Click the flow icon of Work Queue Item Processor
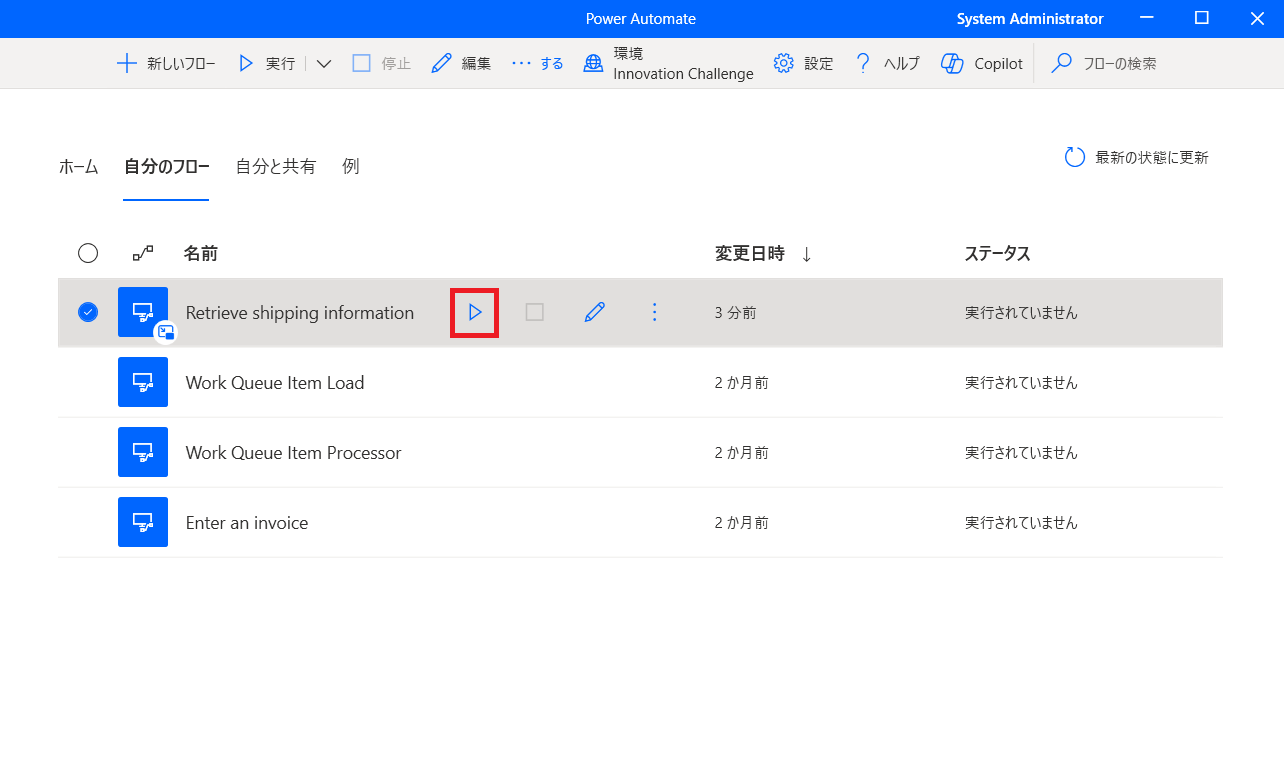1284x776 pixels. pyautogui.click(x=143, y=452)
